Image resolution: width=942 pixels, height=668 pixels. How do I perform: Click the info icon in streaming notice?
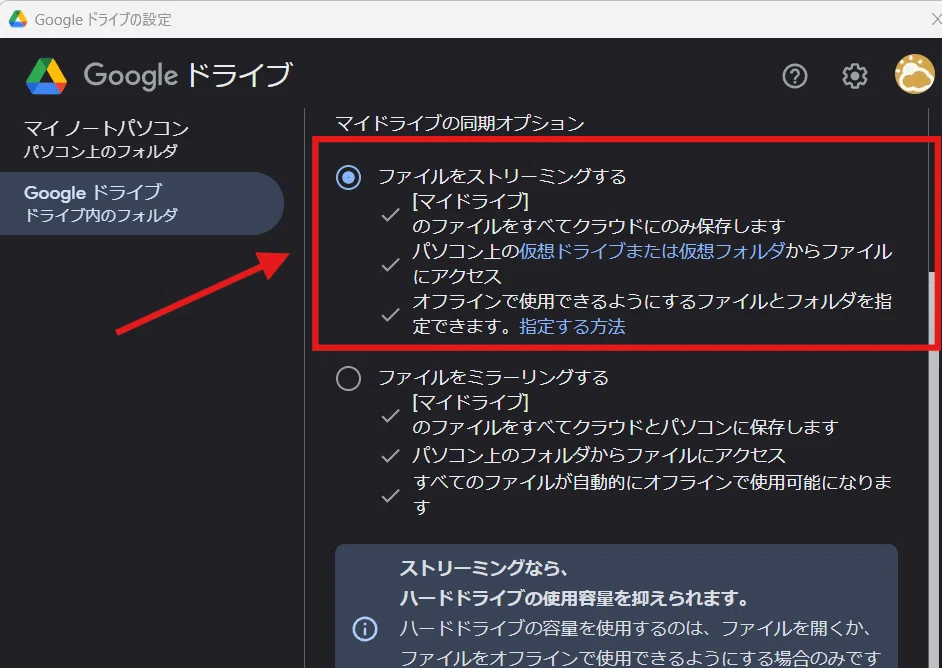click(x=365, y=629)
